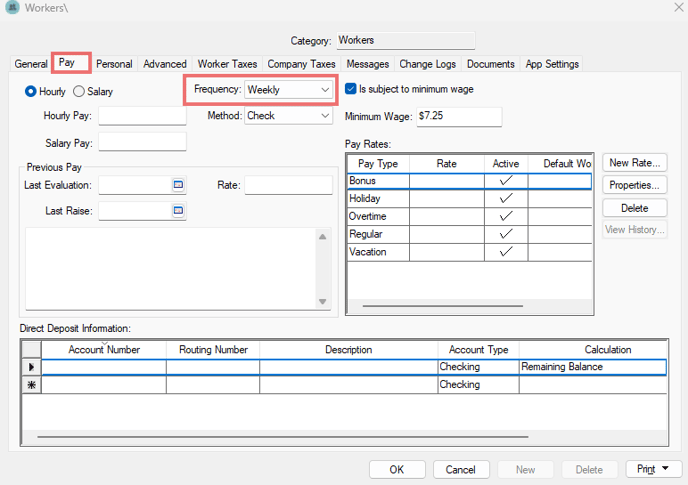The width and height of the screenshot is (688, 485).
Task: Click the Pay Rates horizontal scrollbar
Action: (x=442, y=305)
